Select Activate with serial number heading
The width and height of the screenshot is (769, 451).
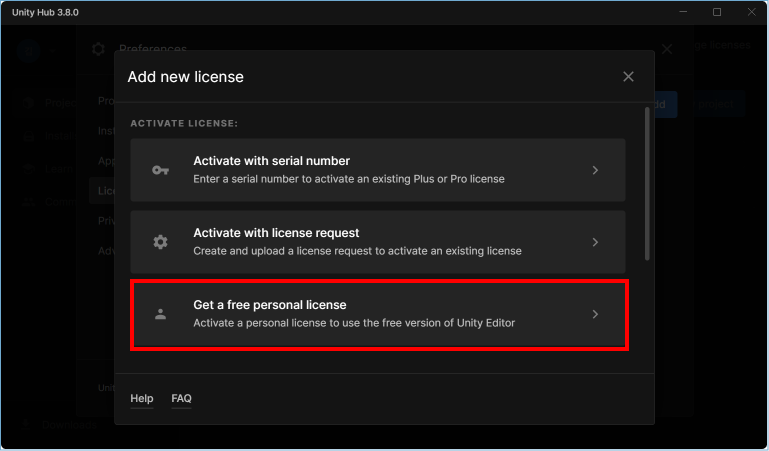[271, 161]
